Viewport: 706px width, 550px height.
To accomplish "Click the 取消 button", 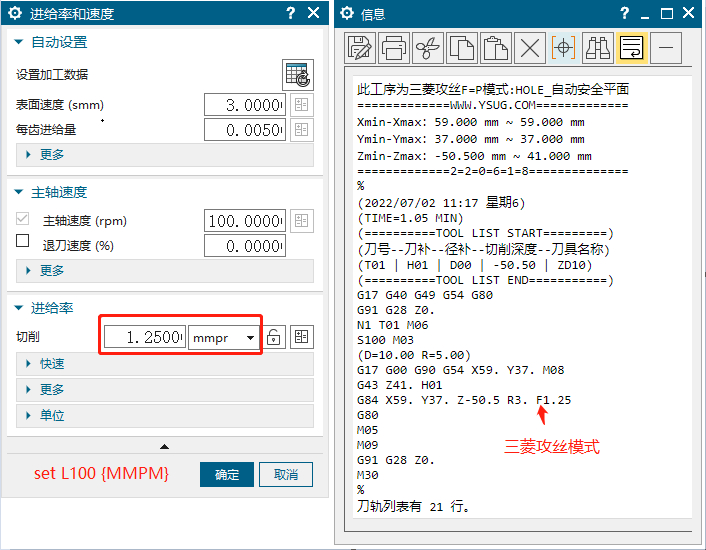I will click(285, 474).
